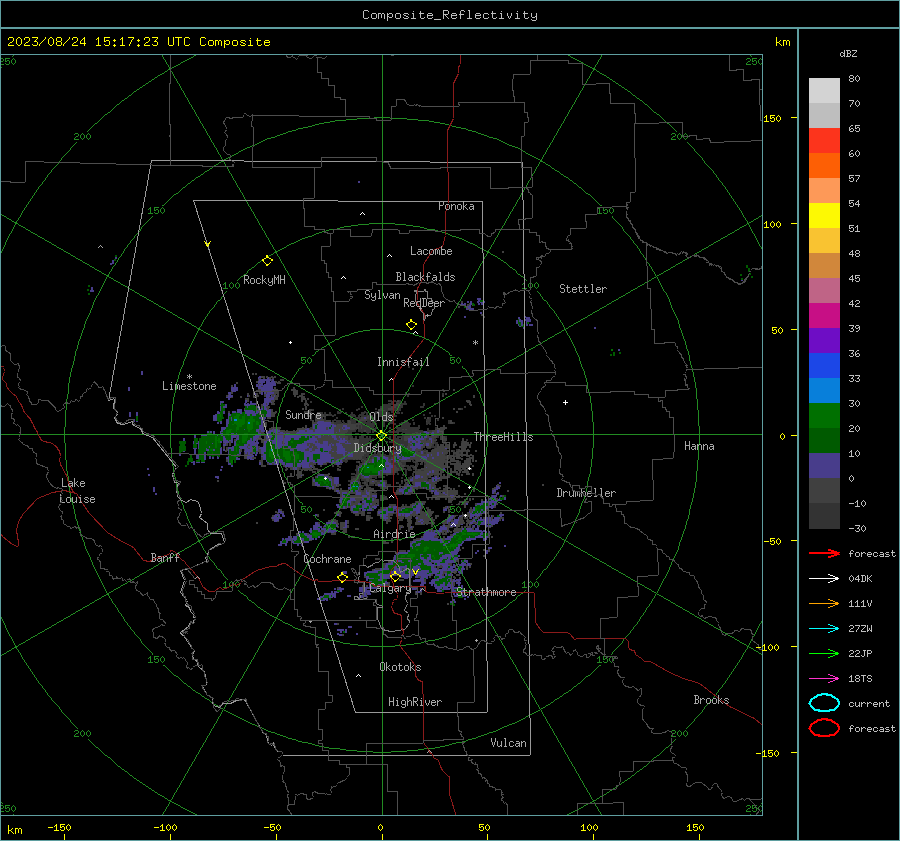Click the orange 111V arrow icon
The image size is (900, 841).
click(x=824, y=603)
